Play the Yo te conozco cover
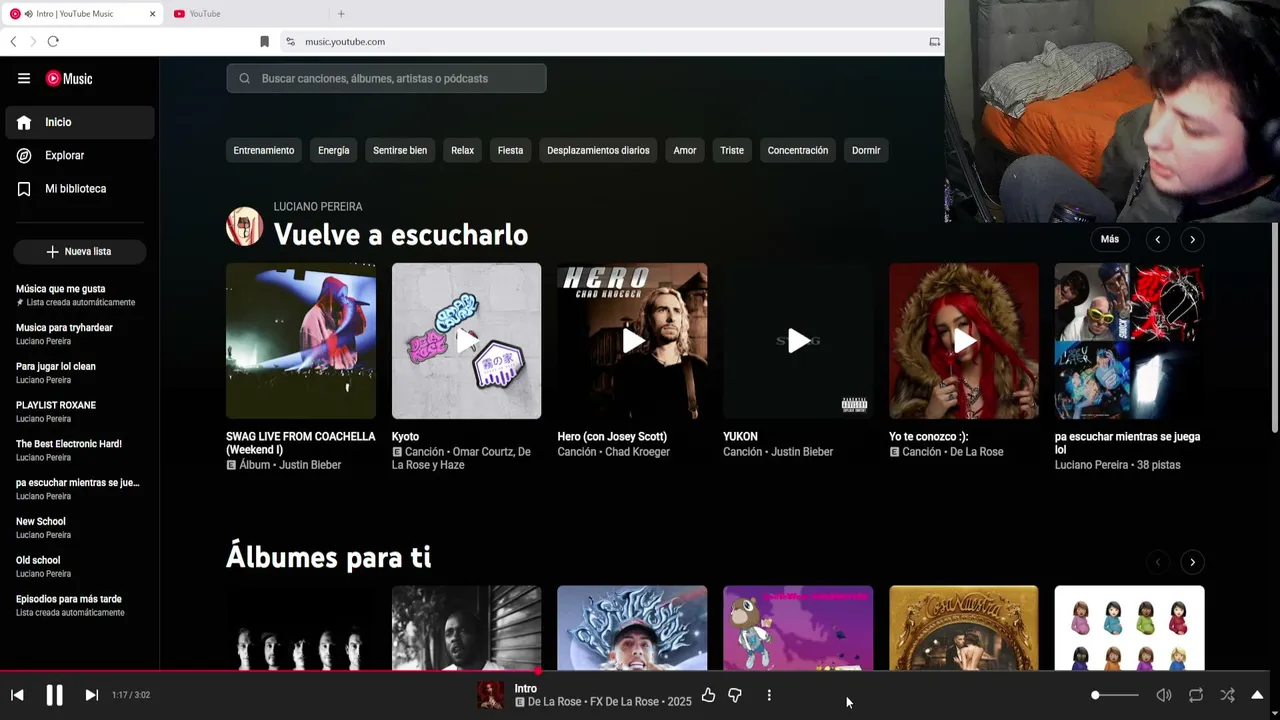1280x720 pixels. point(964,341)
